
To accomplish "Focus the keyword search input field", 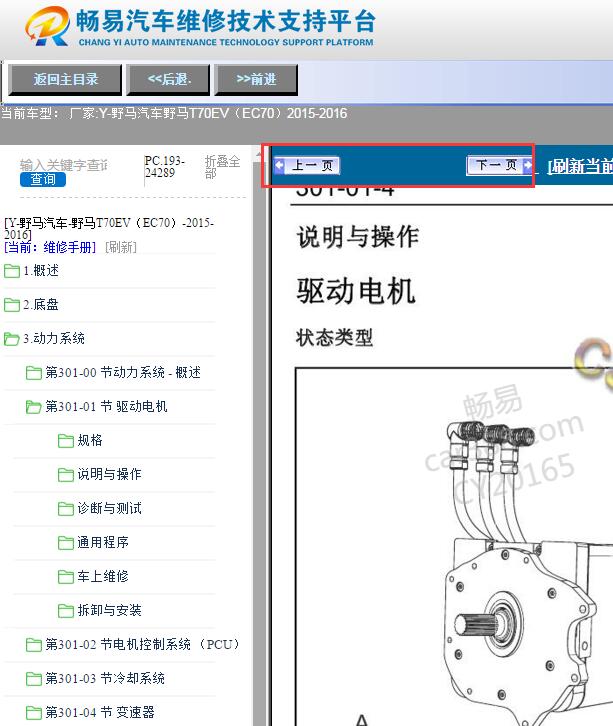I will 64,164.
